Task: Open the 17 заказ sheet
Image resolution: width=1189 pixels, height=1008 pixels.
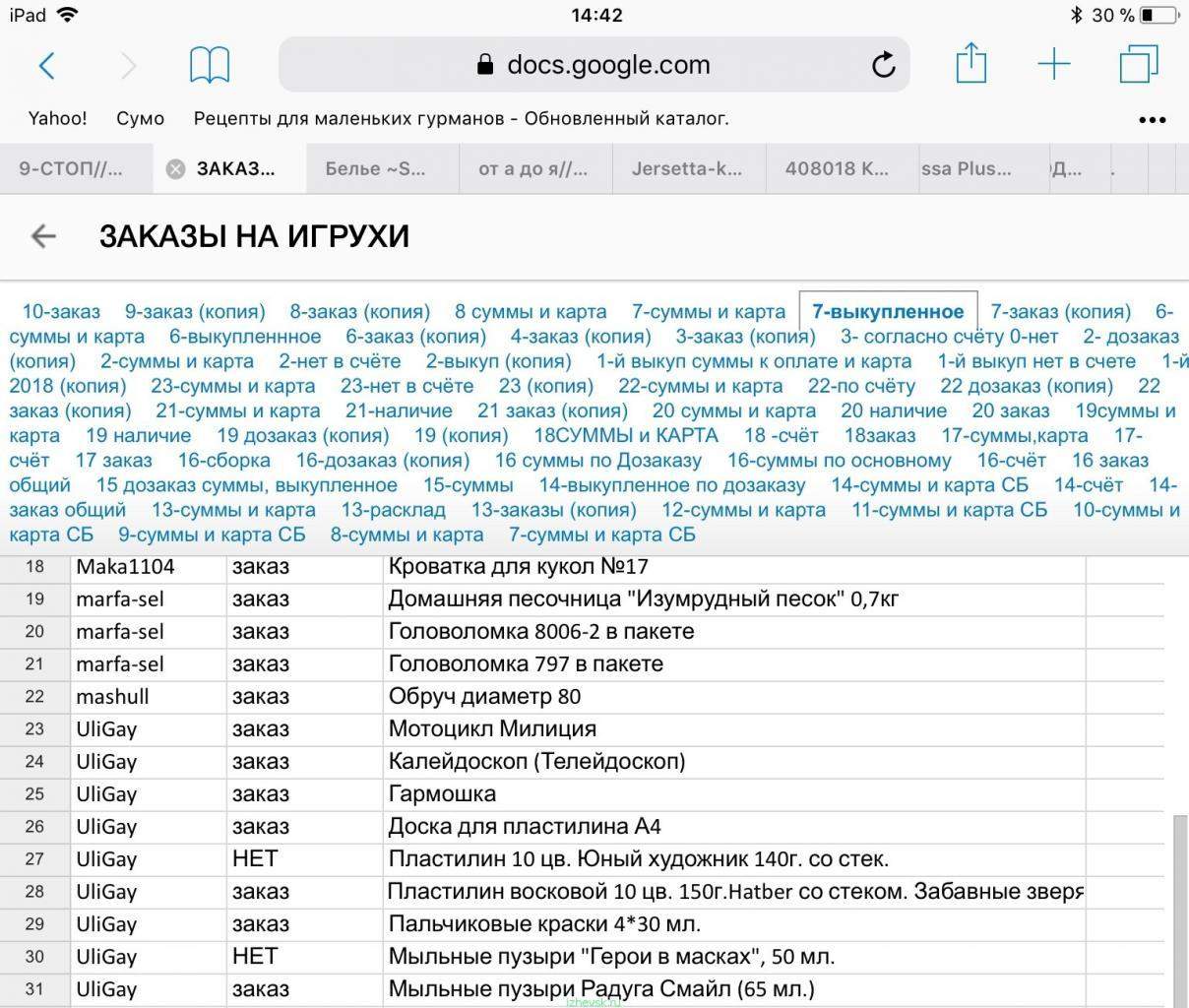Action: tap(114, 460)
